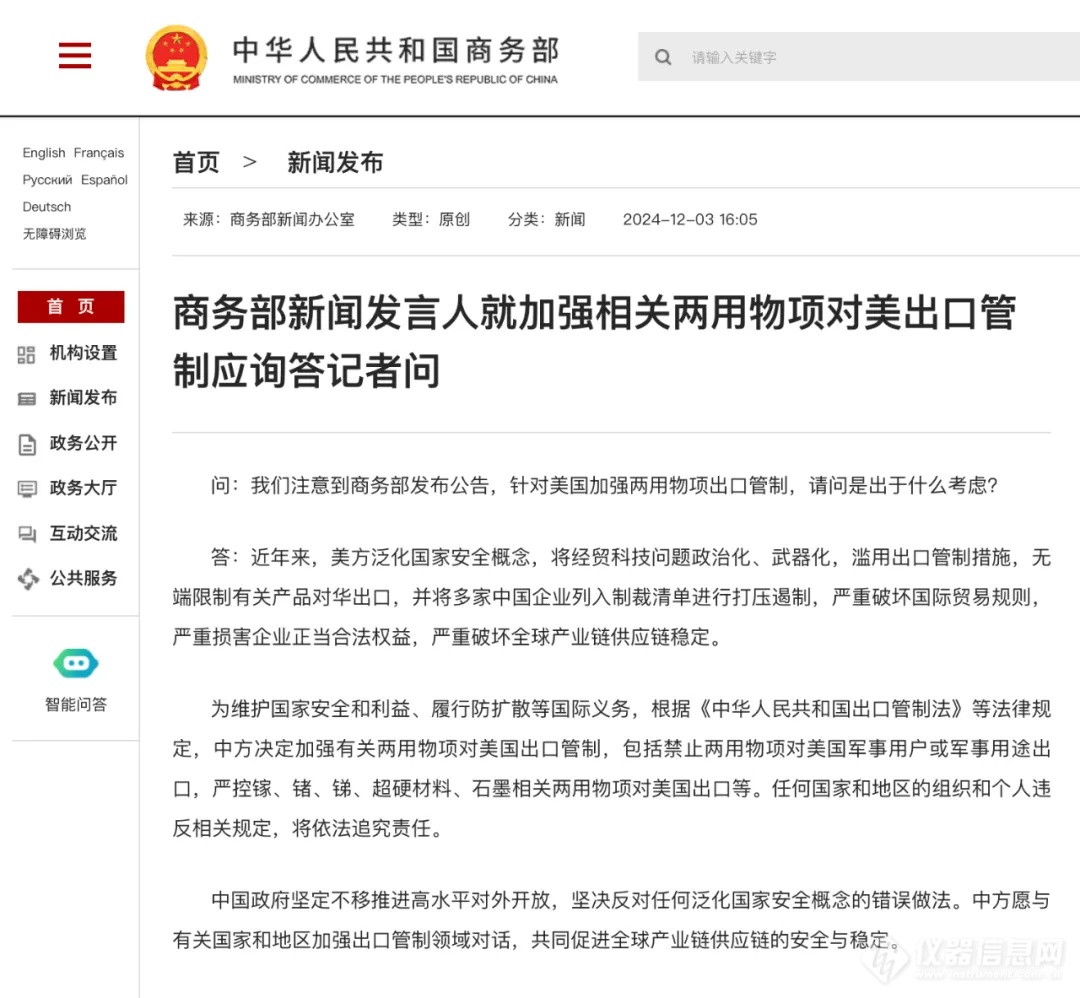The image size is (1080, 998).
Task: Click the 机构设置 grid icon
Action: 26,355
